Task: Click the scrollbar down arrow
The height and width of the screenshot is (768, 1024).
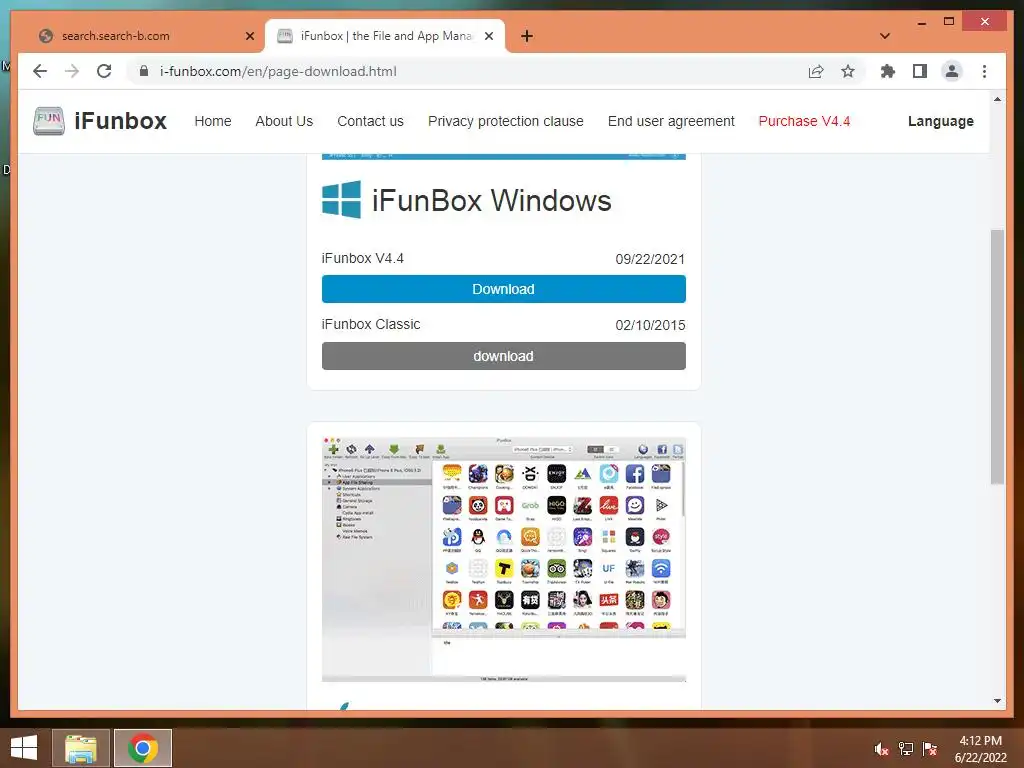Action: tap(997, 701)
